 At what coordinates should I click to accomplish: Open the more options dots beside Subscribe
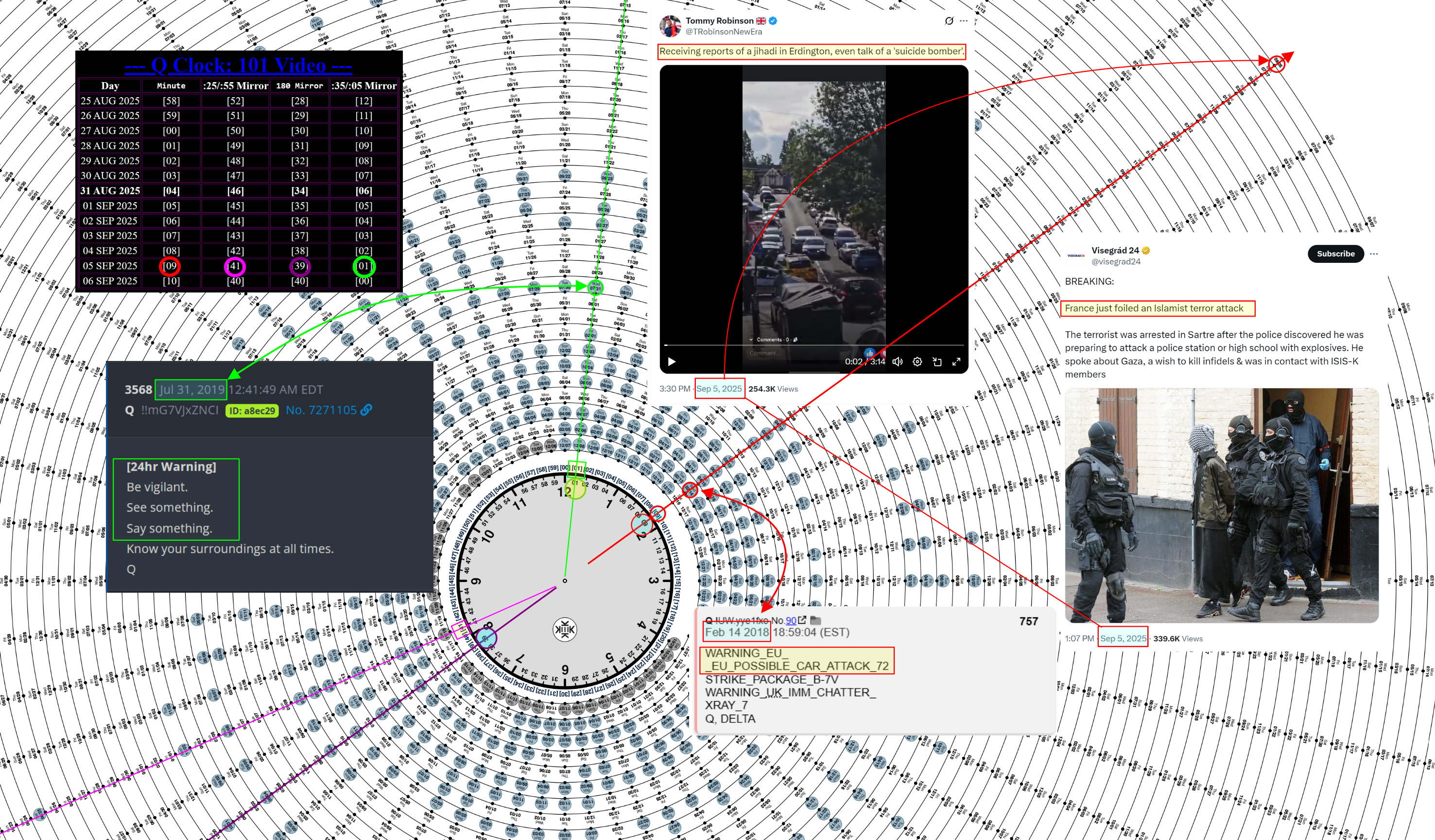[1374, 254]
